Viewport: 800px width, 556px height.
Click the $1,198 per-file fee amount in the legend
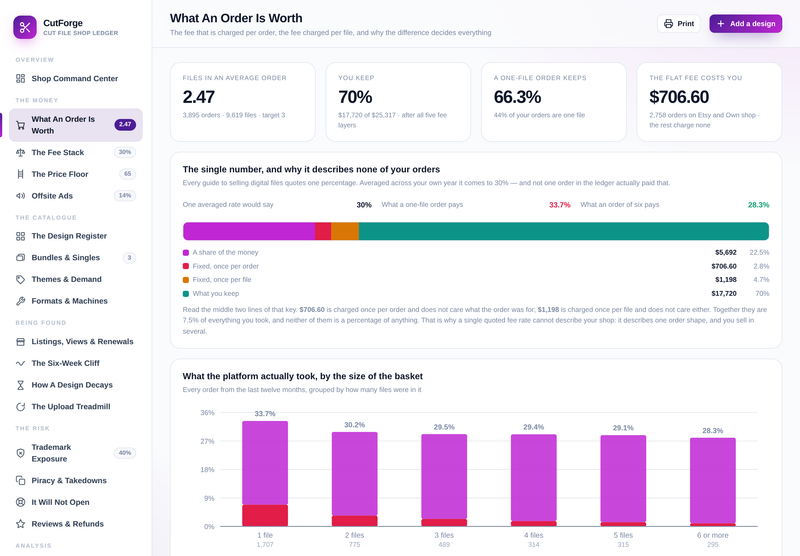pos(726,280)
